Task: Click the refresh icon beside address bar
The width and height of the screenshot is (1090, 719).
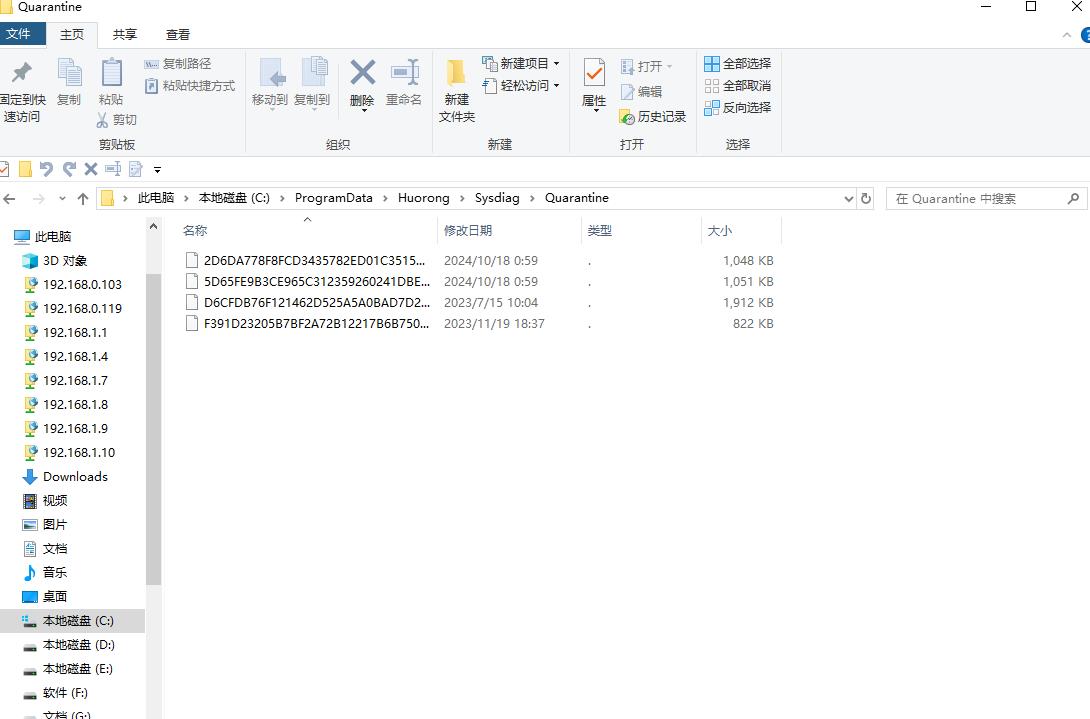Action: 866,198
